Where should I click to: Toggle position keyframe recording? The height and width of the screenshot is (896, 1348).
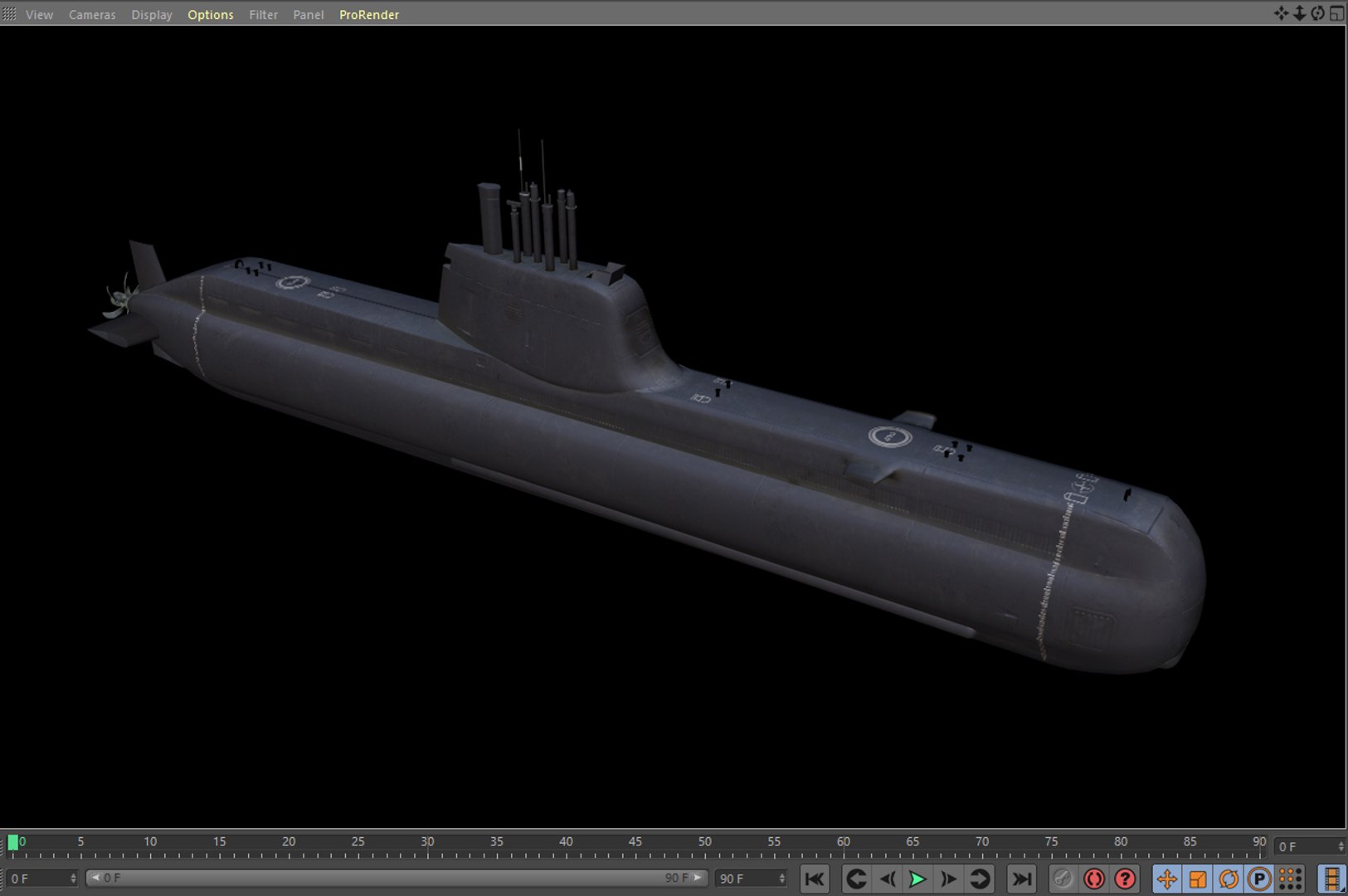[x=1166, y=879]
